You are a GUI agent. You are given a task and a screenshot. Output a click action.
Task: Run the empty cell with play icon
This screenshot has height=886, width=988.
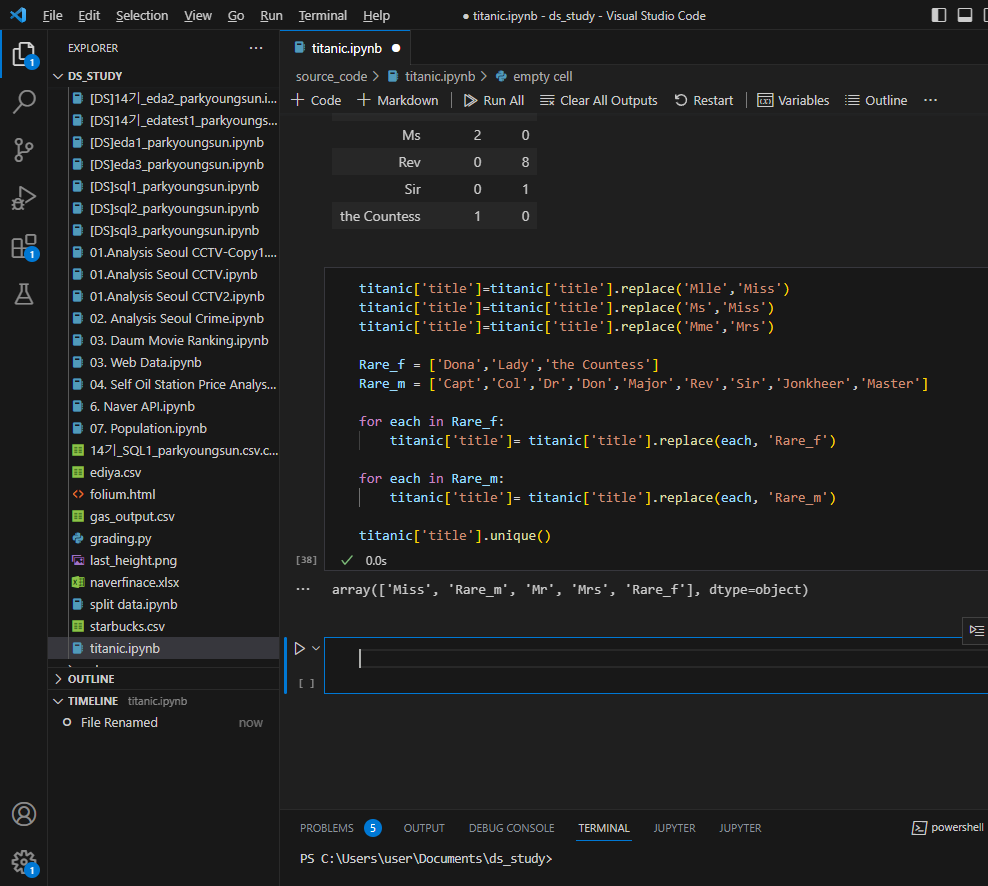pyautogui.click(x=300, y=648)
